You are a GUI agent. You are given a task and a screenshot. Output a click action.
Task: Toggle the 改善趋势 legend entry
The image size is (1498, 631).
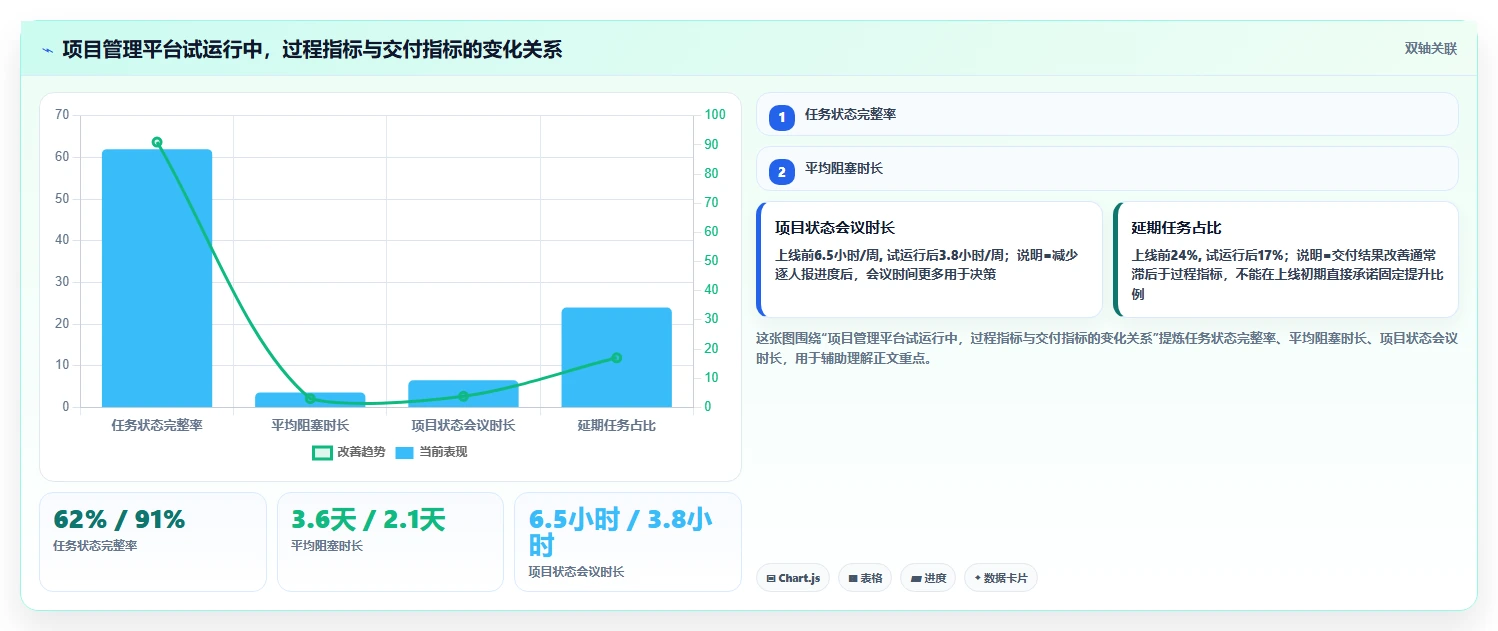[x=349, y=452]
